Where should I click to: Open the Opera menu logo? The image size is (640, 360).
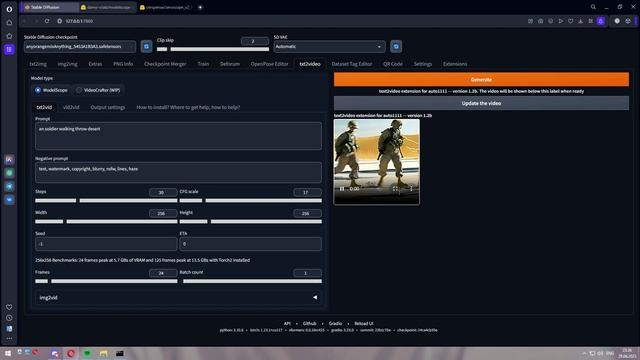pyautogui.click(x=9, y=9)
